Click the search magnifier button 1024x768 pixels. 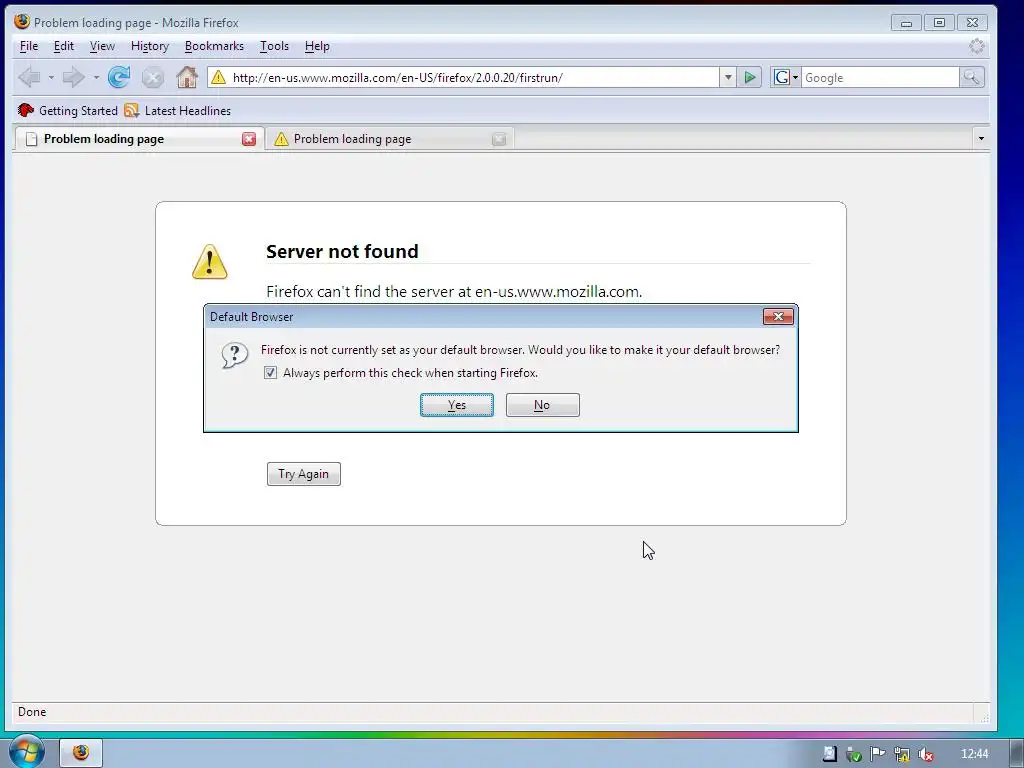click(972, 78)
